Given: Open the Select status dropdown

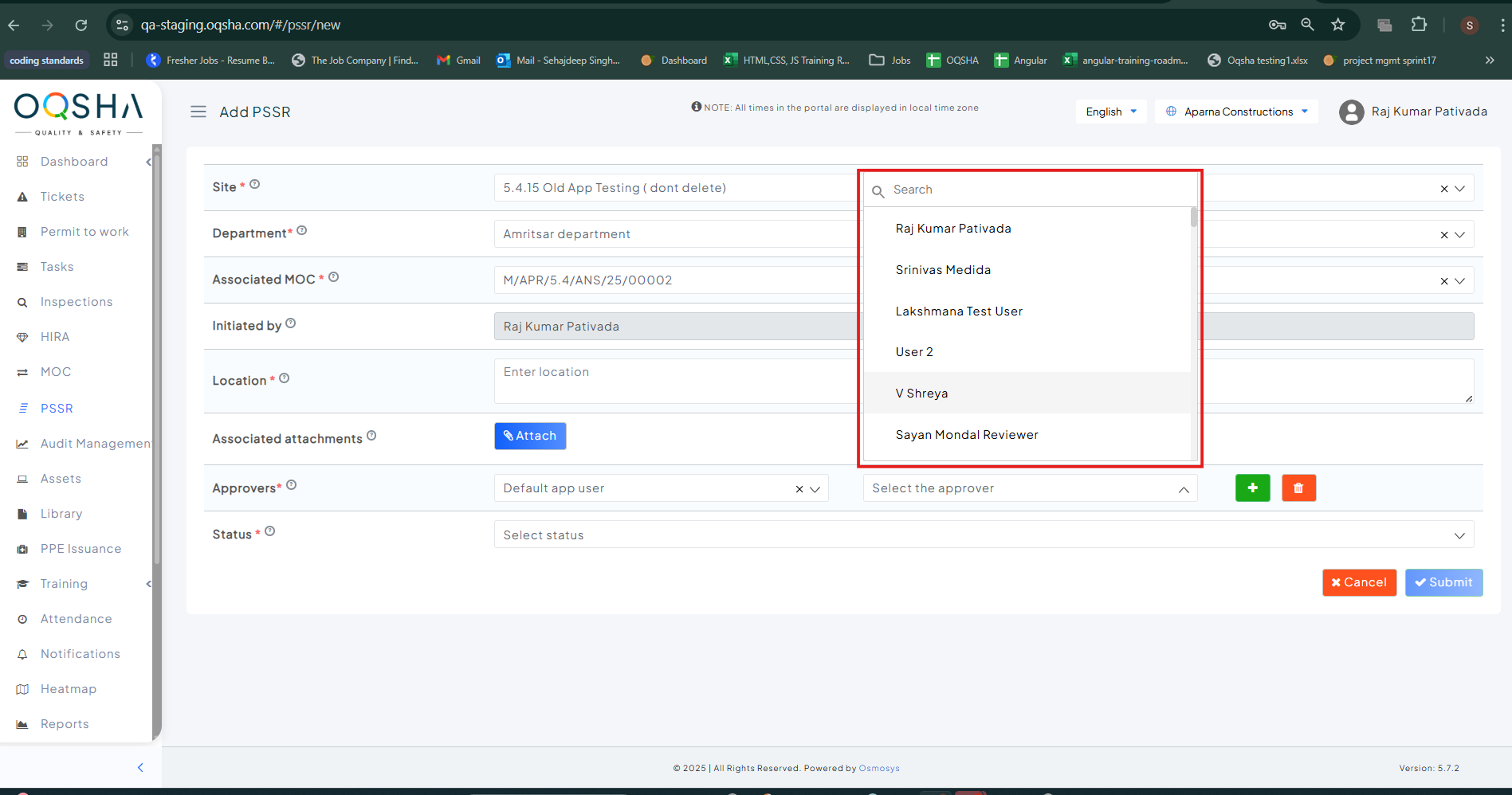Looking at the screenshot, I should [x=983, y=535].
